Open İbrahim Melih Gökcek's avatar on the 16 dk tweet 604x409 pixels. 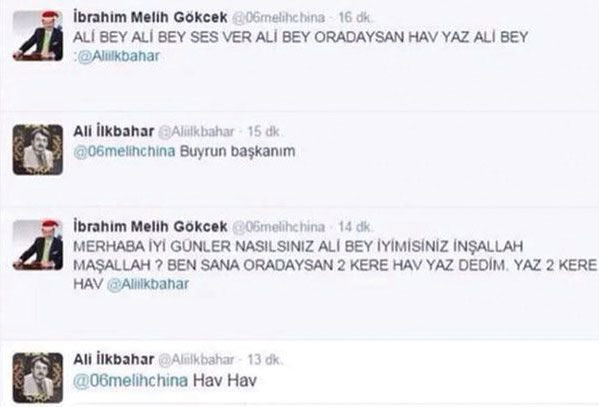click(x=38, y=36)
